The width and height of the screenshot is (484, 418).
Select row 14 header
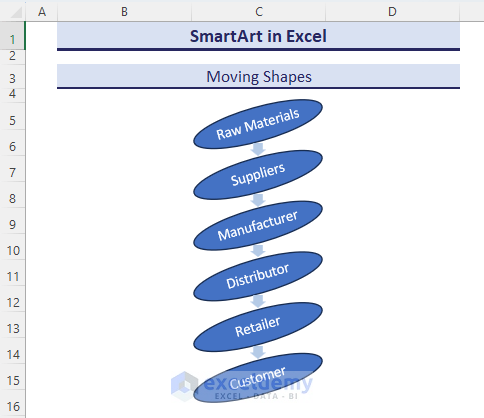12,351
